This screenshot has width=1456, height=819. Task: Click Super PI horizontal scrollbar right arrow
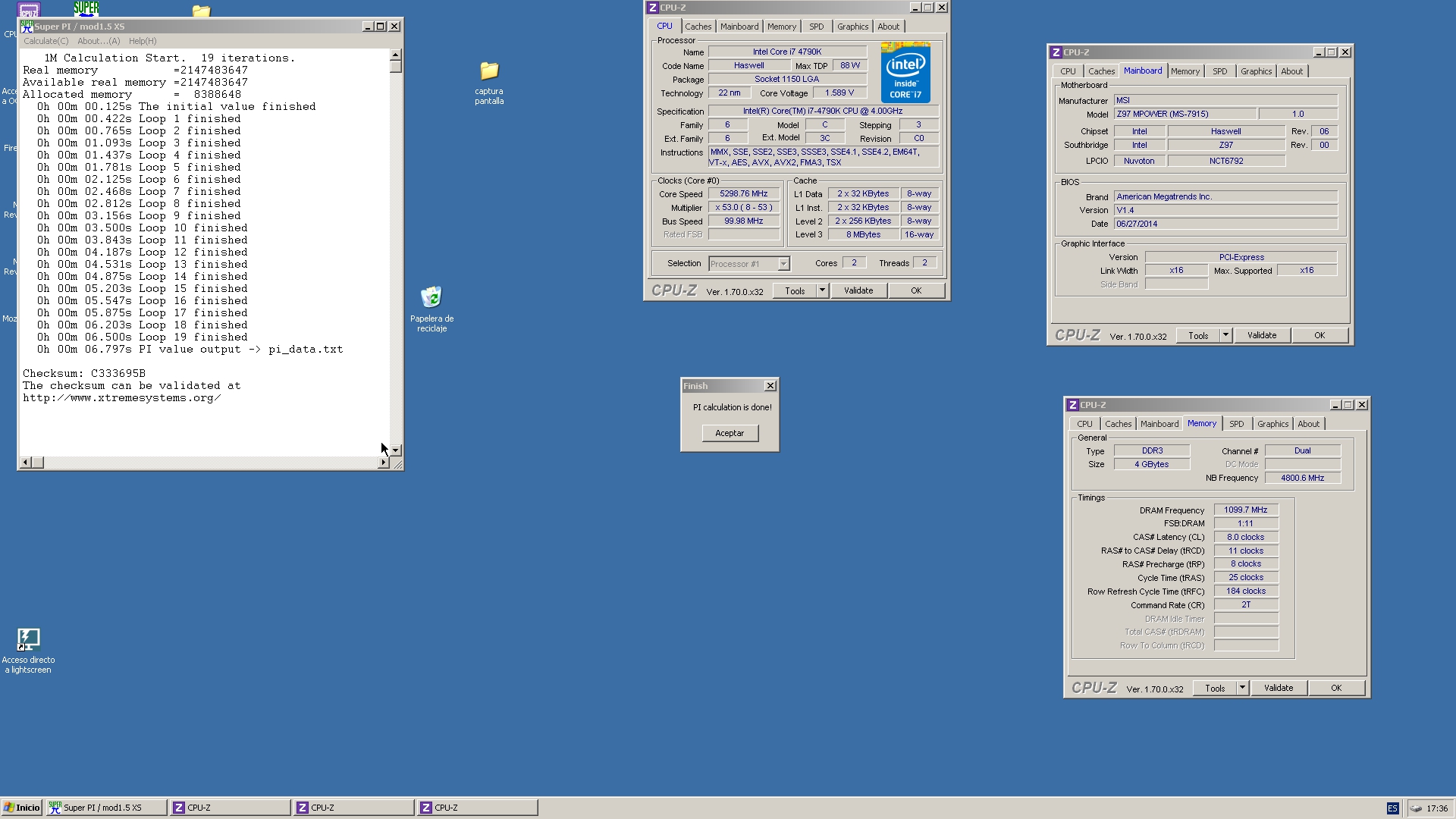pyautogui.click(x=383, y=462)
